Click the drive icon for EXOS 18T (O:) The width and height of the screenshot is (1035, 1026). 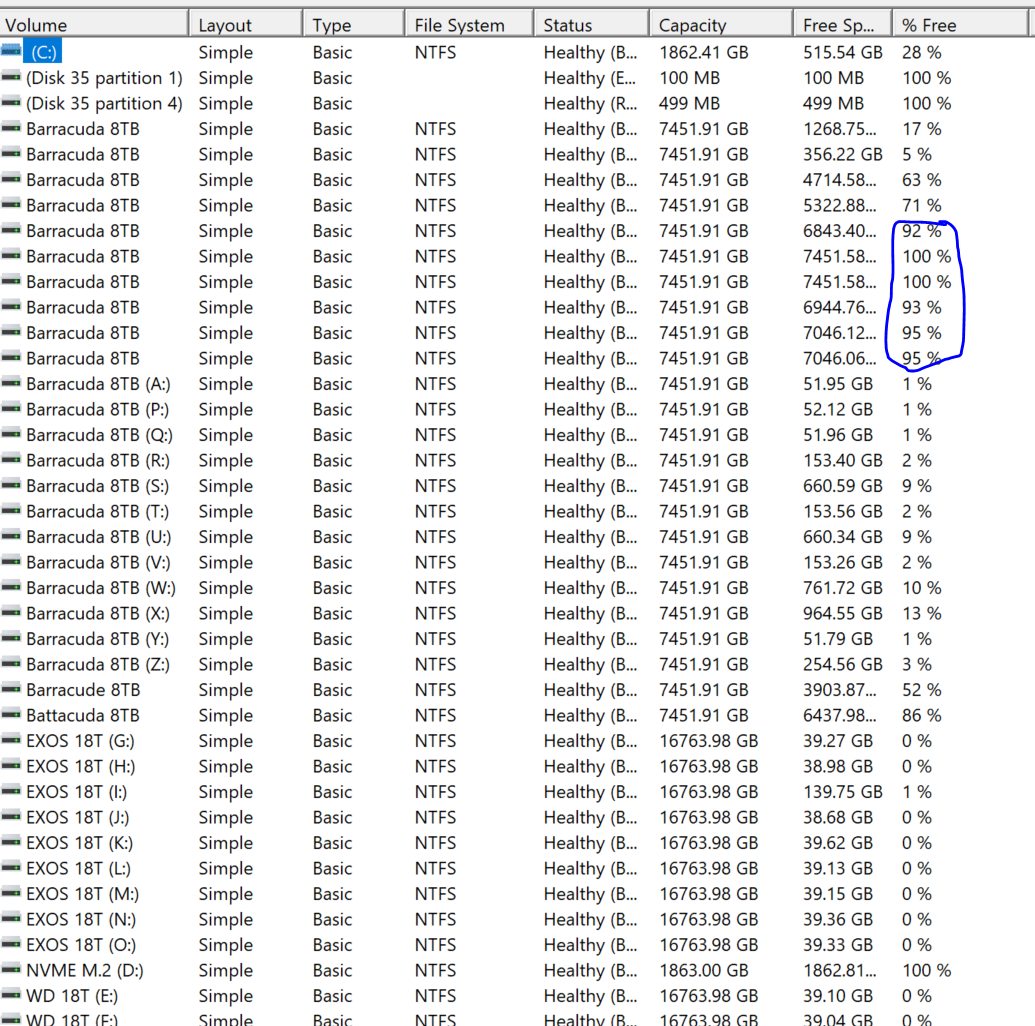(x=12, y=945)
